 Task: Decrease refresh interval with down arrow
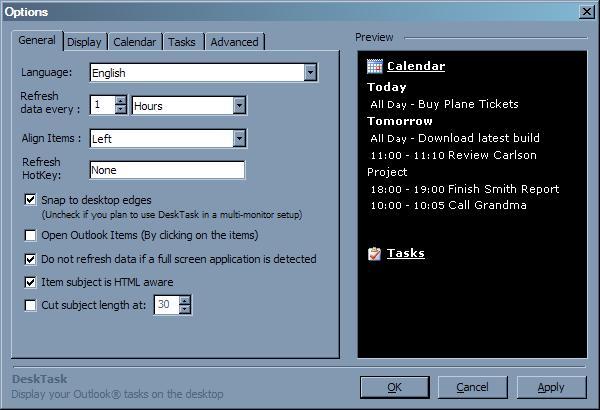[121, 109]
